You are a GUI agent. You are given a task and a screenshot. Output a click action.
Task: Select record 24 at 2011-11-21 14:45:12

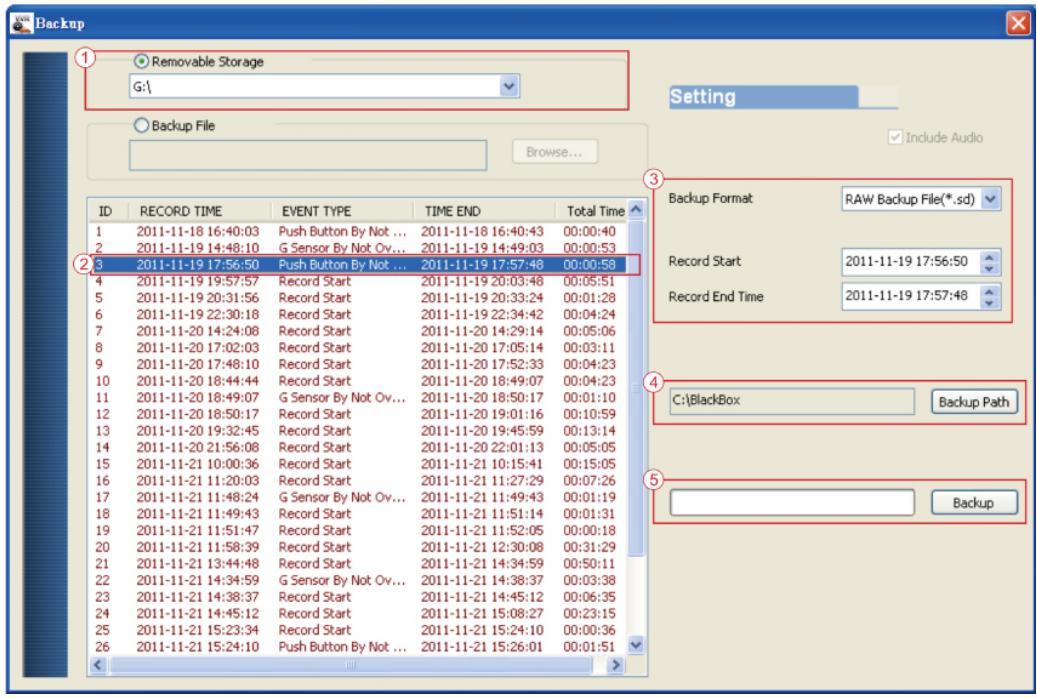click(x=358, y=613)
